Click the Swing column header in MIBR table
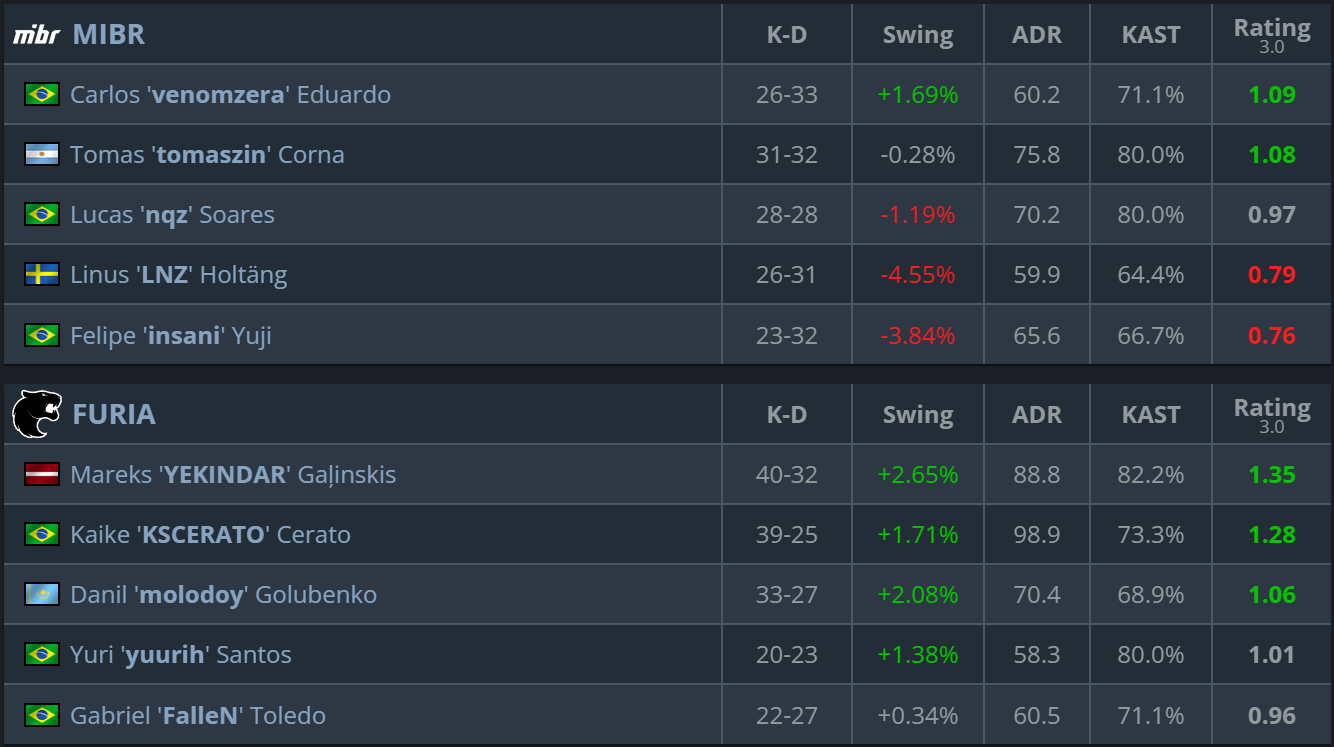Screen dimensions: 1334x747 [918, 34]
